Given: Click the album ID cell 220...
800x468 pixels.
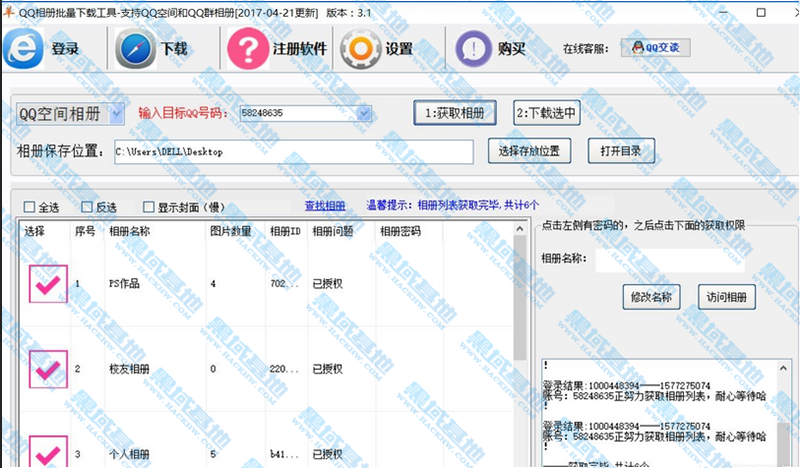Looking at the screenshot, I should (284, 369).
